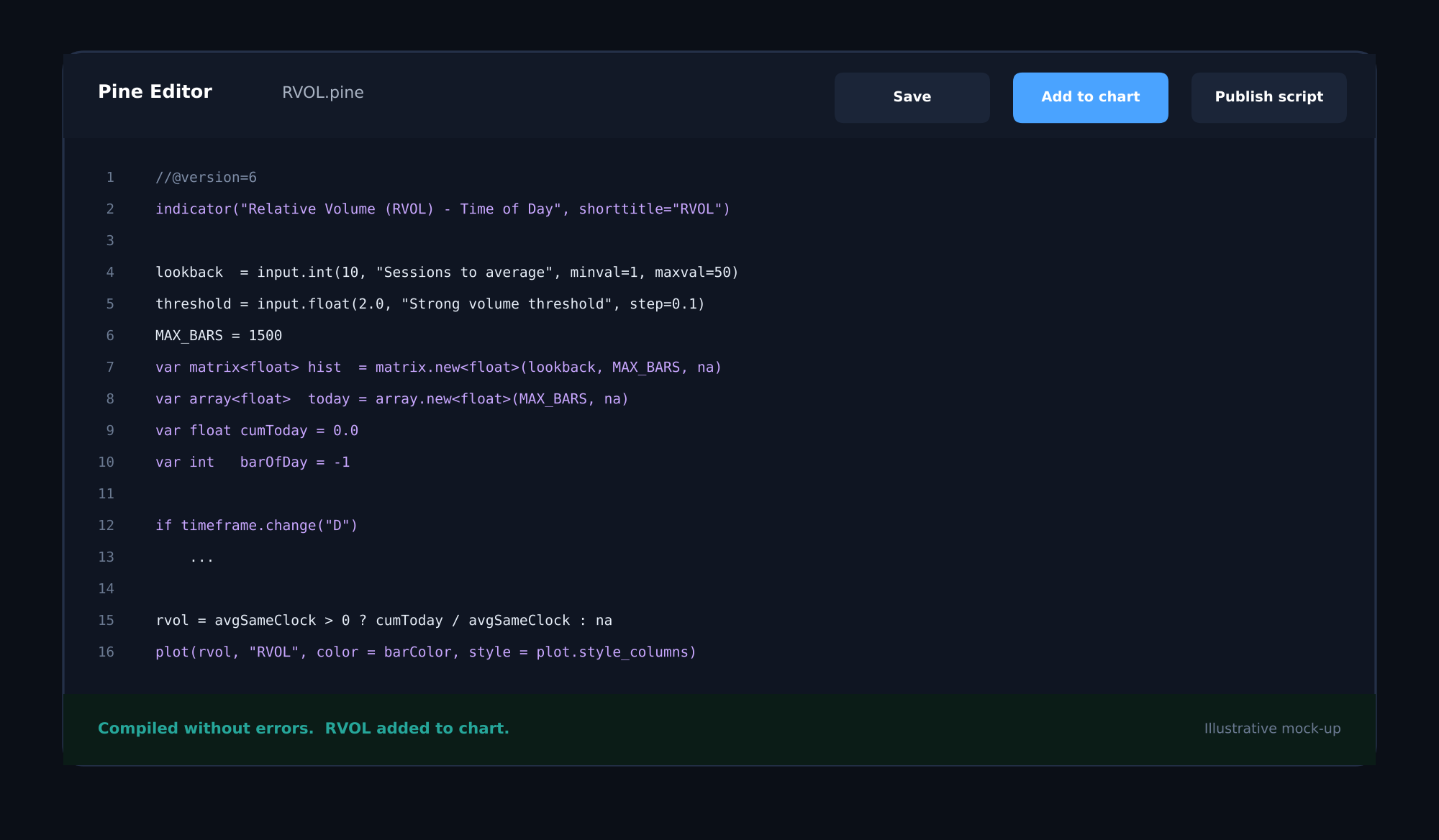
Task: Click the indicator("Relative Volume…") line
Action: tap(442, 209)
